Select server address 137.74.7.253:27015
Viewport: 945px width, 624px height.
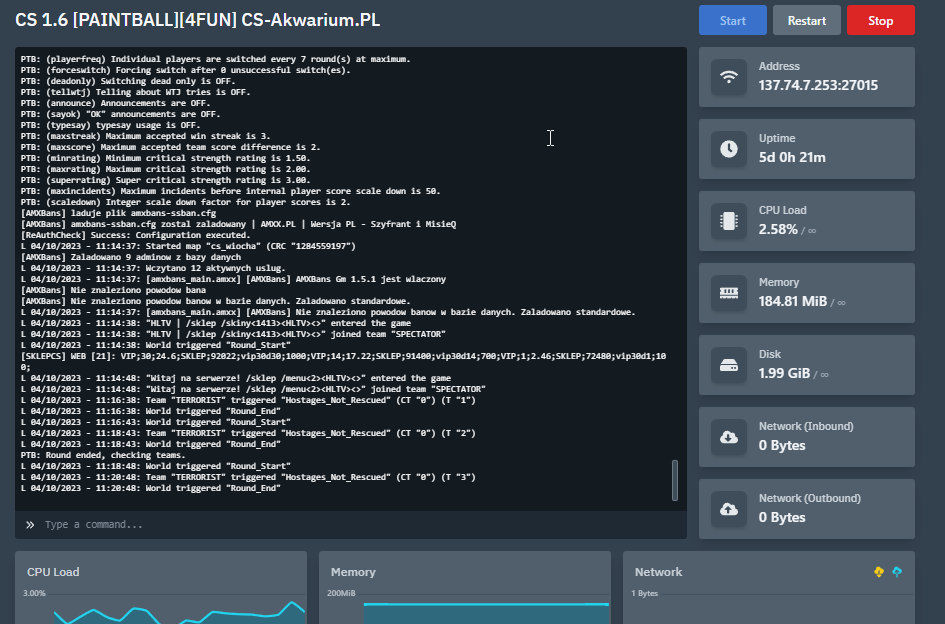pyautogui.click(x=818, y=85)
